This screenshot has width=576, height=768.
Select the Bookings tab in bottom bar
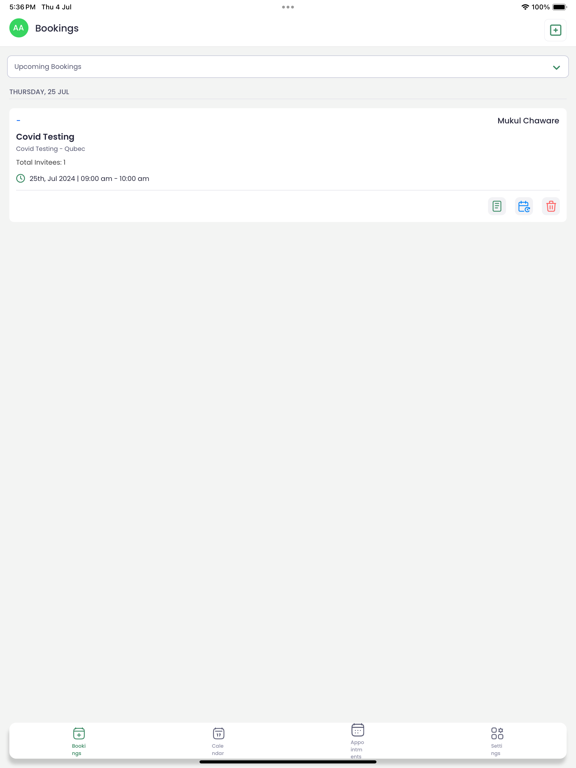coord(78,741)
